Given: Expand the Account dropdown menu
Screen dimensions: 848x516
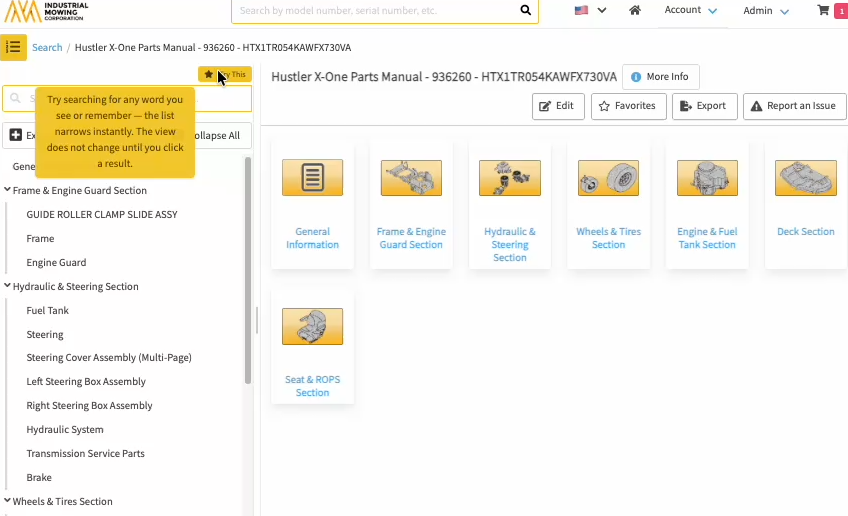Looking at the screenshot, I should [x=691, y=11].
